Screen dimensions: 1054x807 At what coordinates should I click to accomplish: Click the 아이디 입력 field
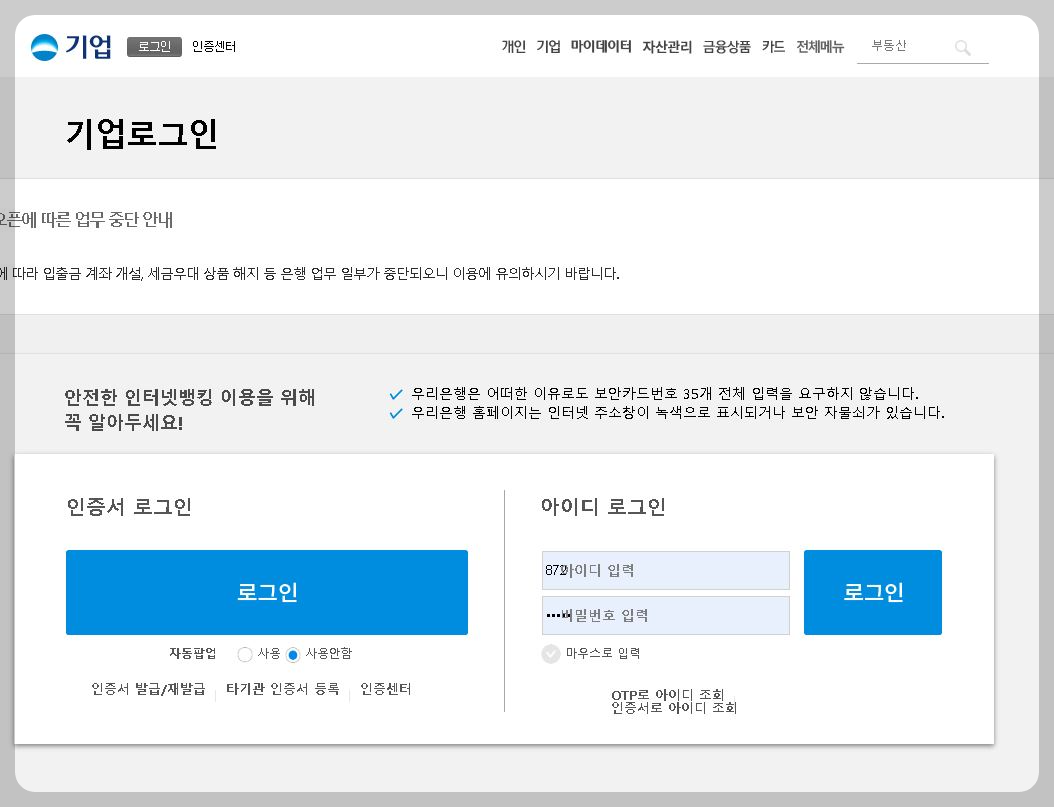665,570
